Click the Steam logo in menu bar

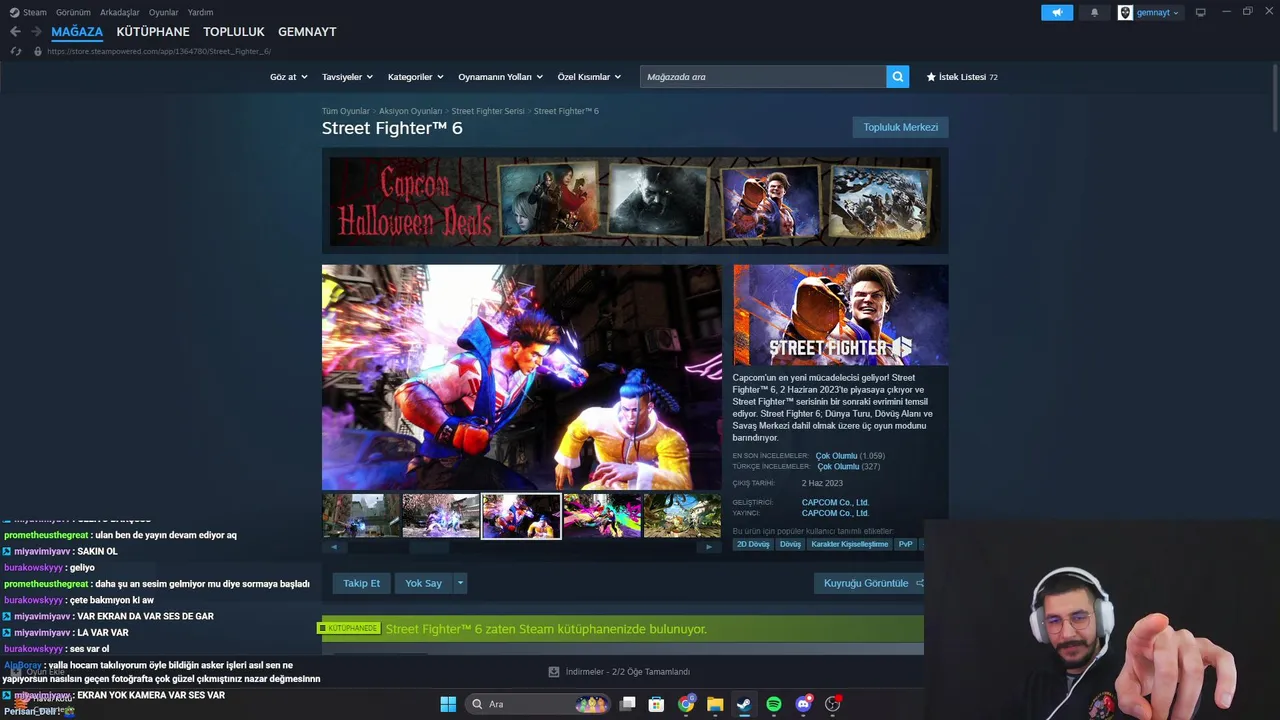14,13
